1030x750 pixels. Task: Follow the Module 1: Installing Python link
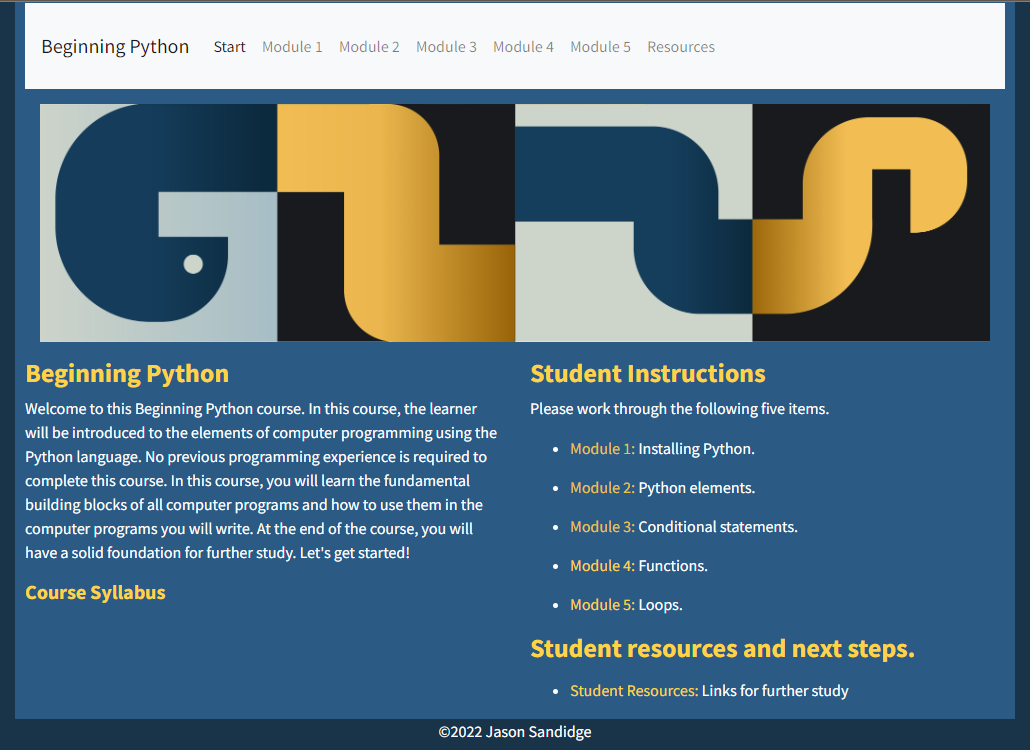click(602, 449)
